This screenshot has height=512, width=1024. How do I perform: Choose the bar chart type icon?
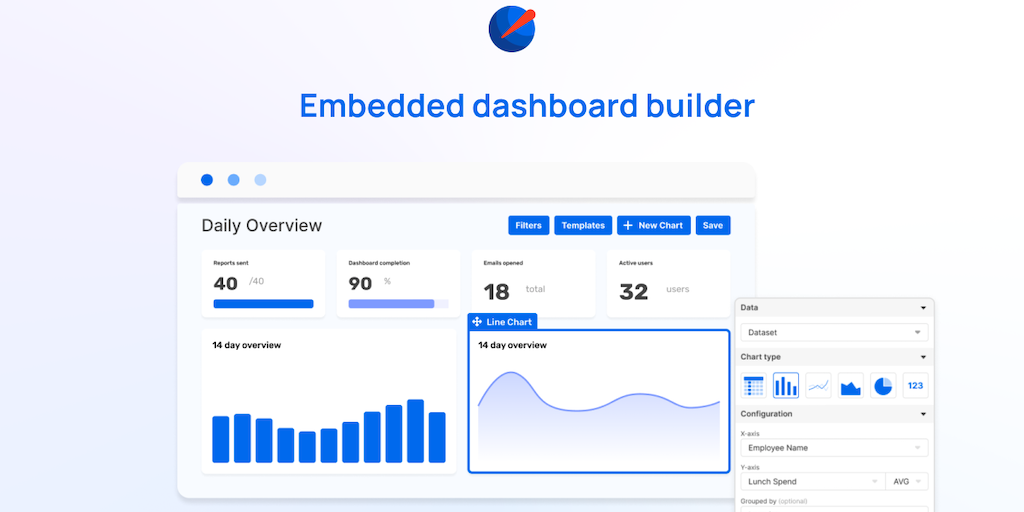pyautogui.click(x=786, y=385)
